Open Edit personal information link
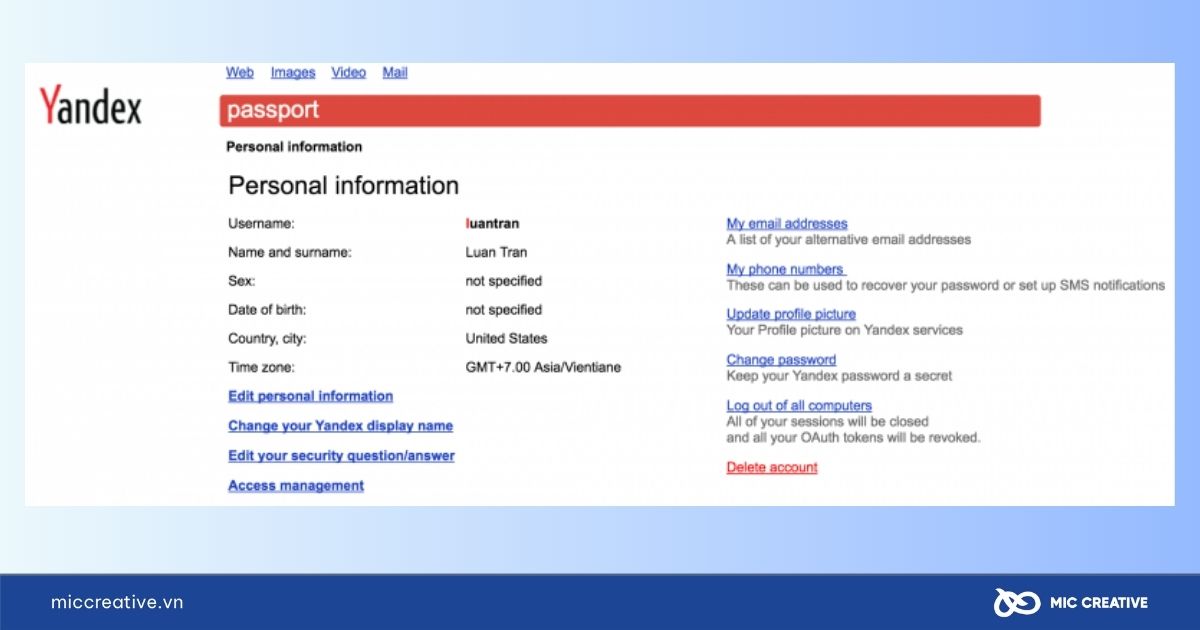The height and width of the screenshot is (630, 1200). pyautogui.click(x=311, y=397)
